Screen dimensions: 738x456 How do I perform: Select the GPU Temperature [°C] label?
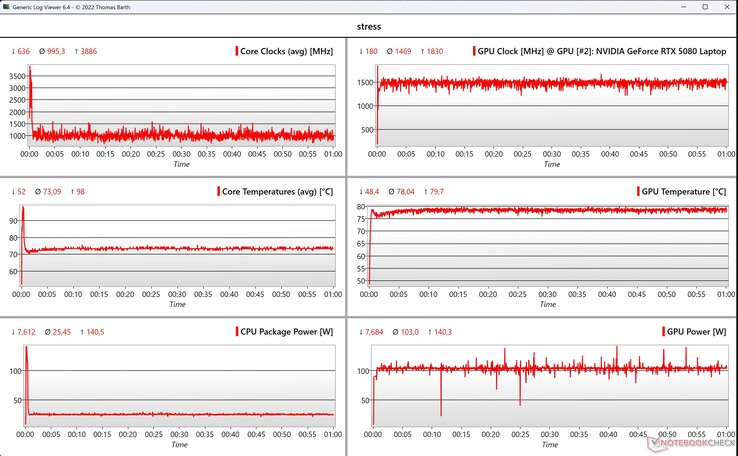[x=686, y=191]
